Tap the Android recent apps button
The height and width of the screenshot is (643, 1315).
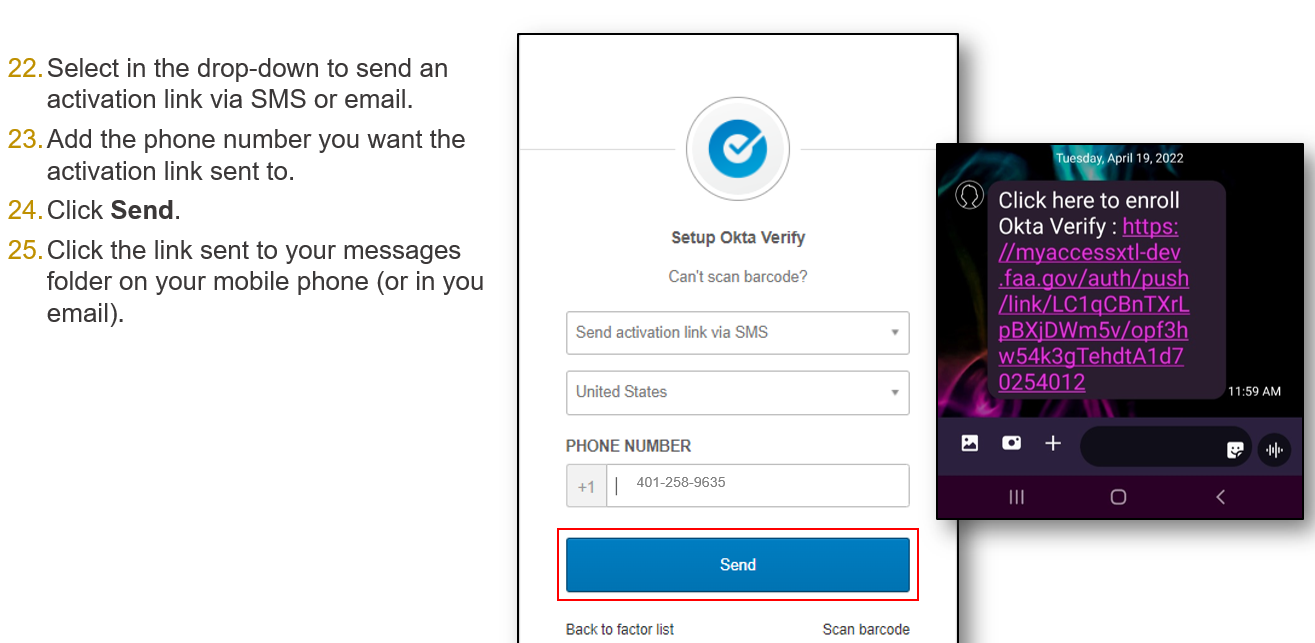[1016, 497]
